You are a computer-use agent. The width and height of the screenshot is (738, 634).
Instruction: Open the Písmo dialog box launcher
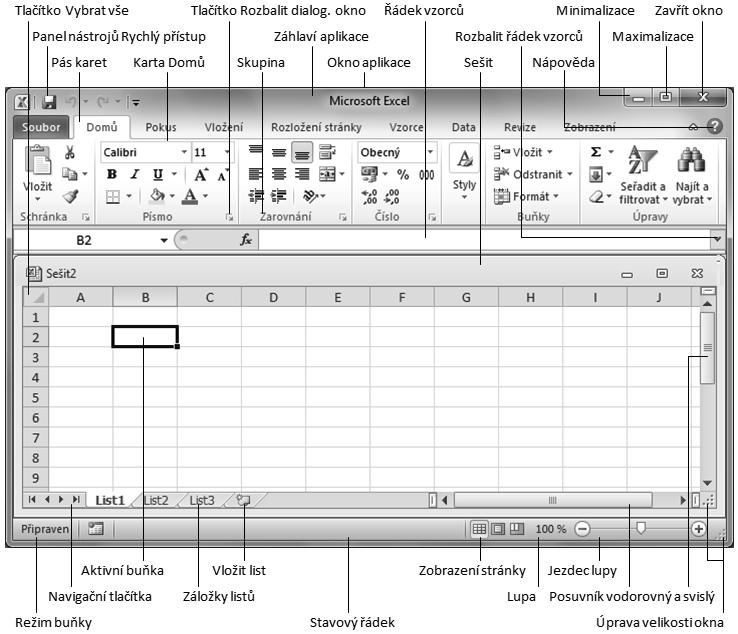[229, 217]
